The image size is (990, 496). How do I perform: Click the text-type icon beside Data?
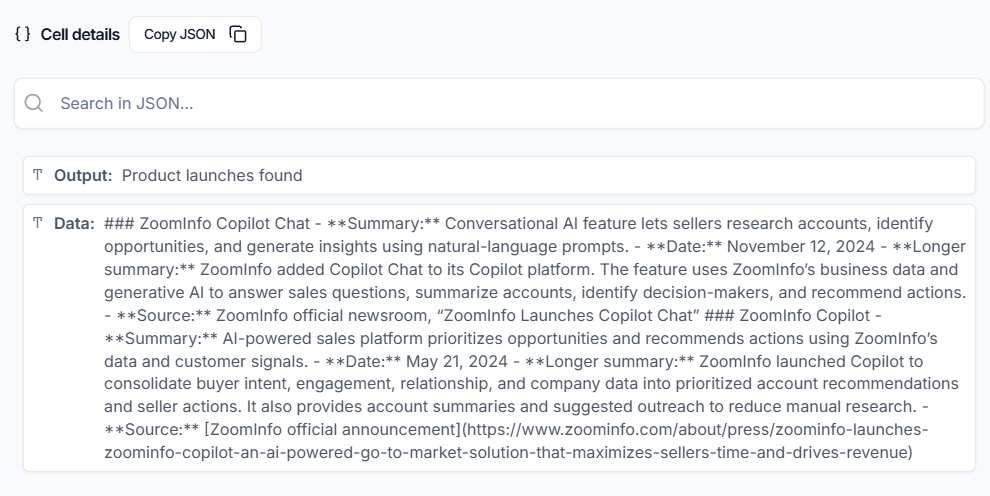click(38, 223)
